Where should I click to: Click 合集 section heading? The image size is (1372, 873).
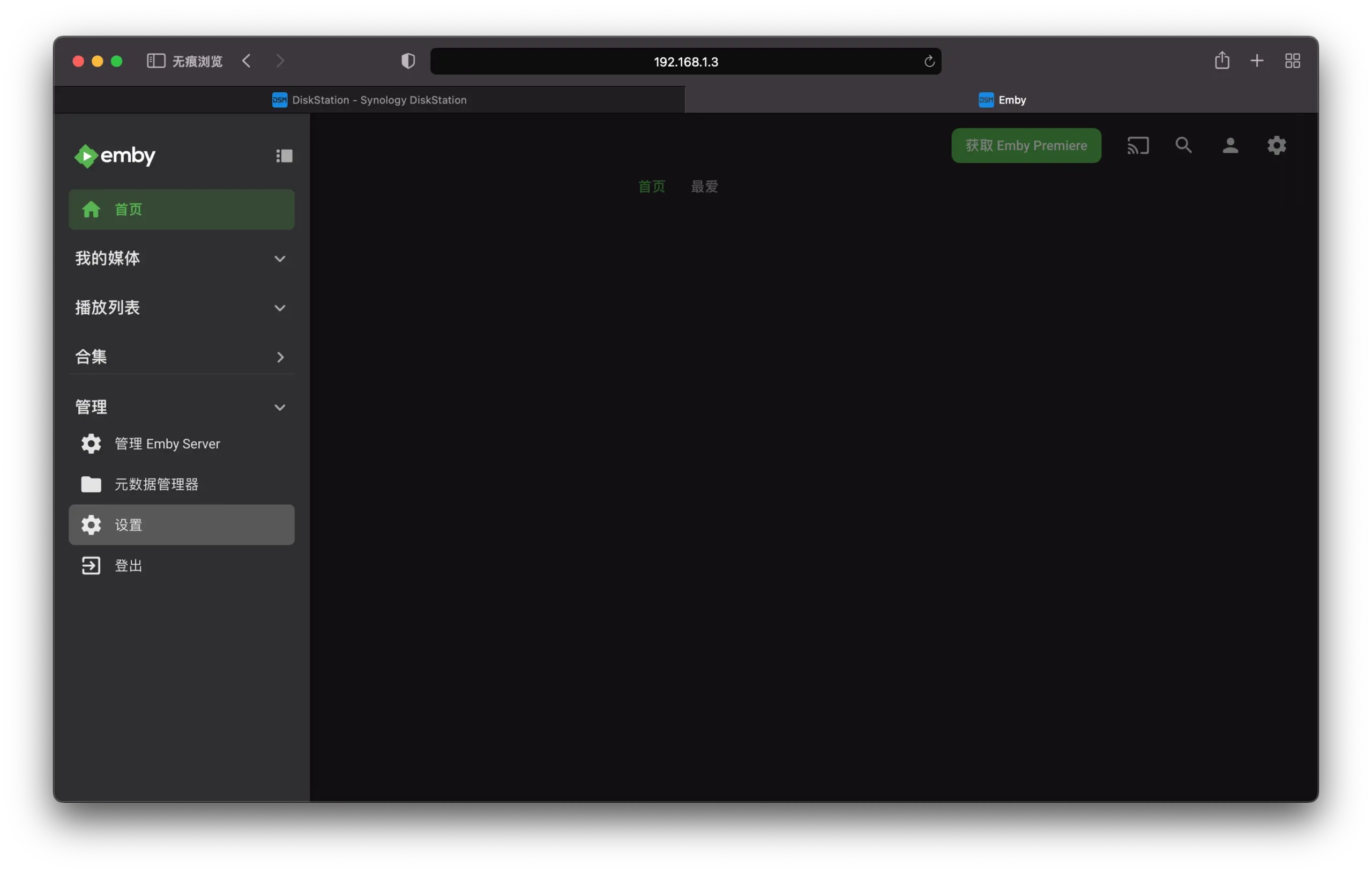(x=91, y=357)
